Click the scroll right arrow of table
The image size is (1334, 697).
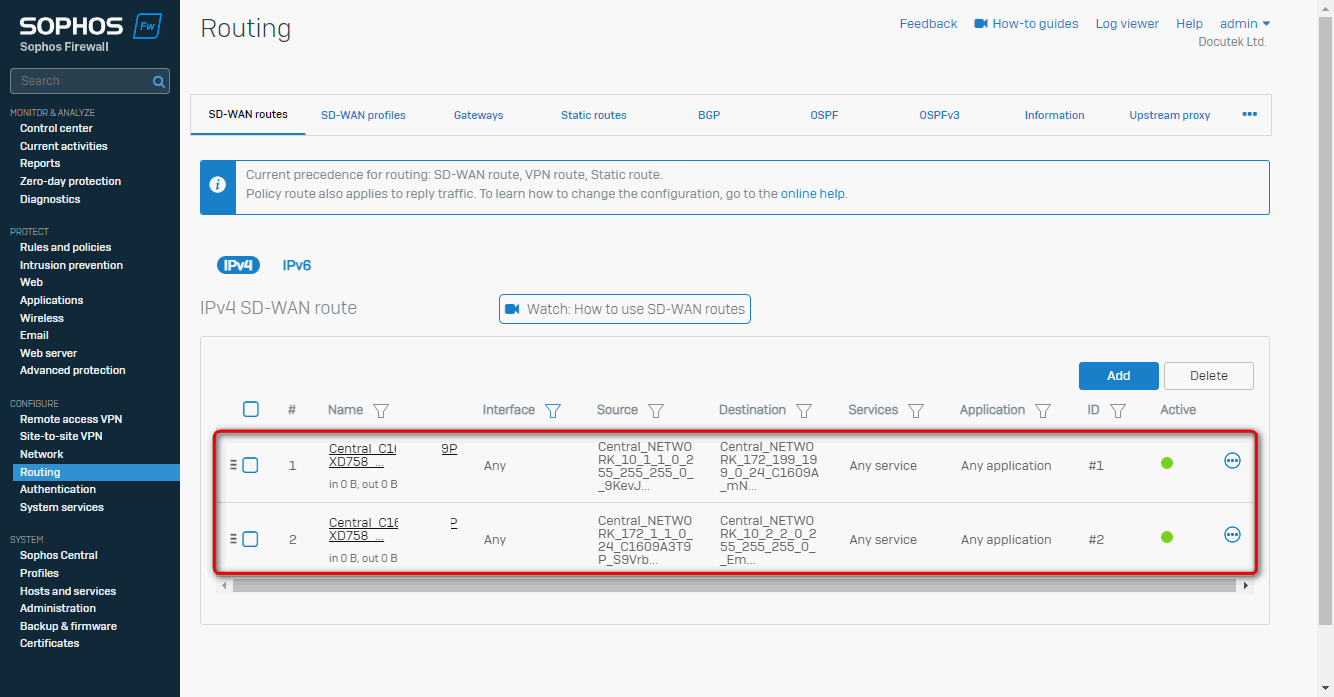[x=1246, y=586]
